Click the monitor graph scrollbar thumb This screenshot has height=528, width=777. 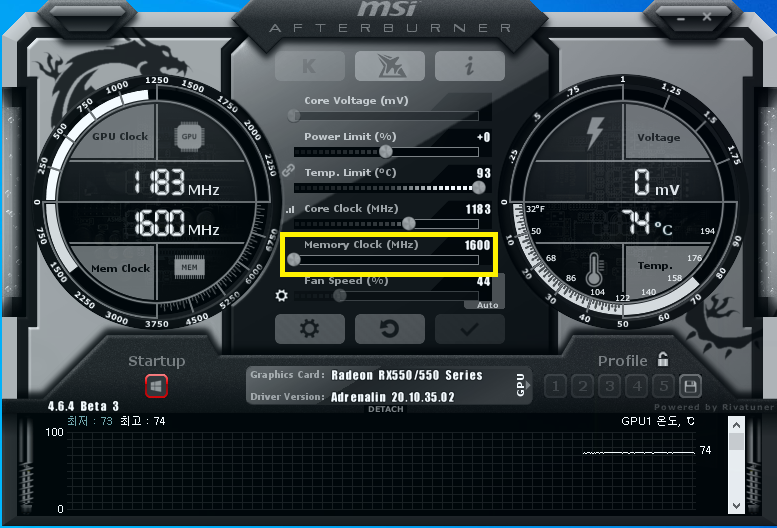point(736,442)
